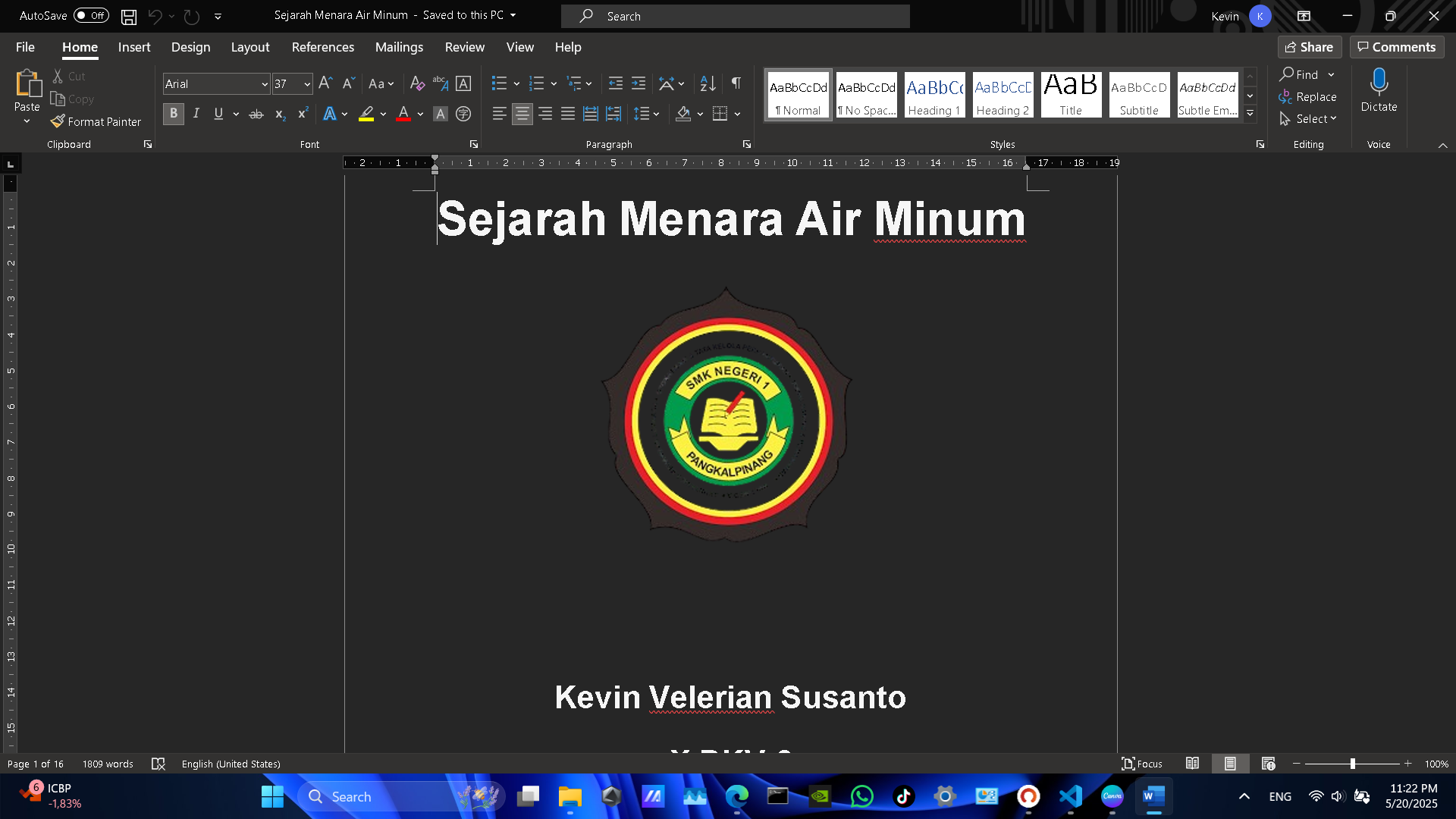
Task: Open line spacing dropdown
Action: tap(647, 114)
